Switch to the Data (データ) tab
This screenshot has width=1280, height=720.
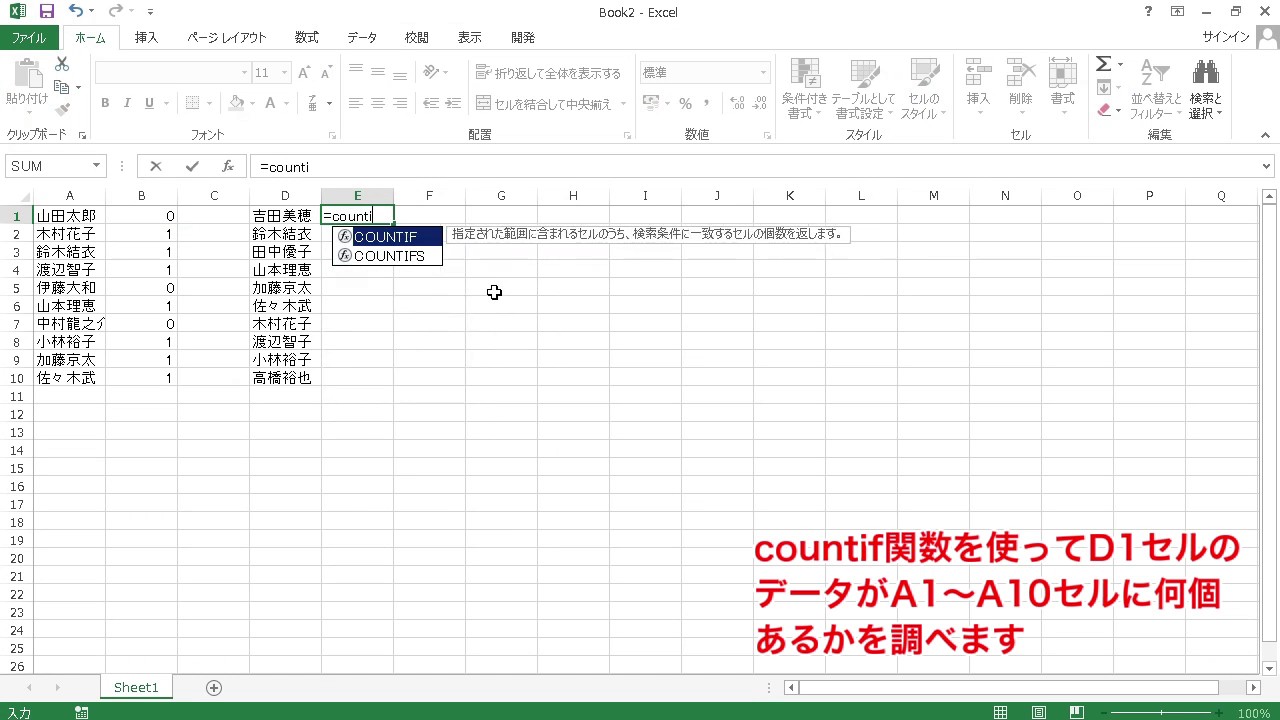(x=362, y=38)
